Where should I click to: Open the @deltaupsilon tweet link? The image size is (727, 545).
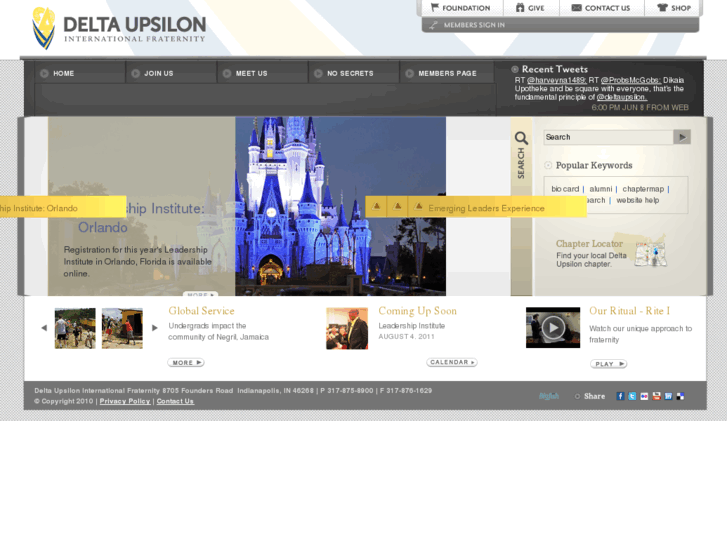pos(622,97)
